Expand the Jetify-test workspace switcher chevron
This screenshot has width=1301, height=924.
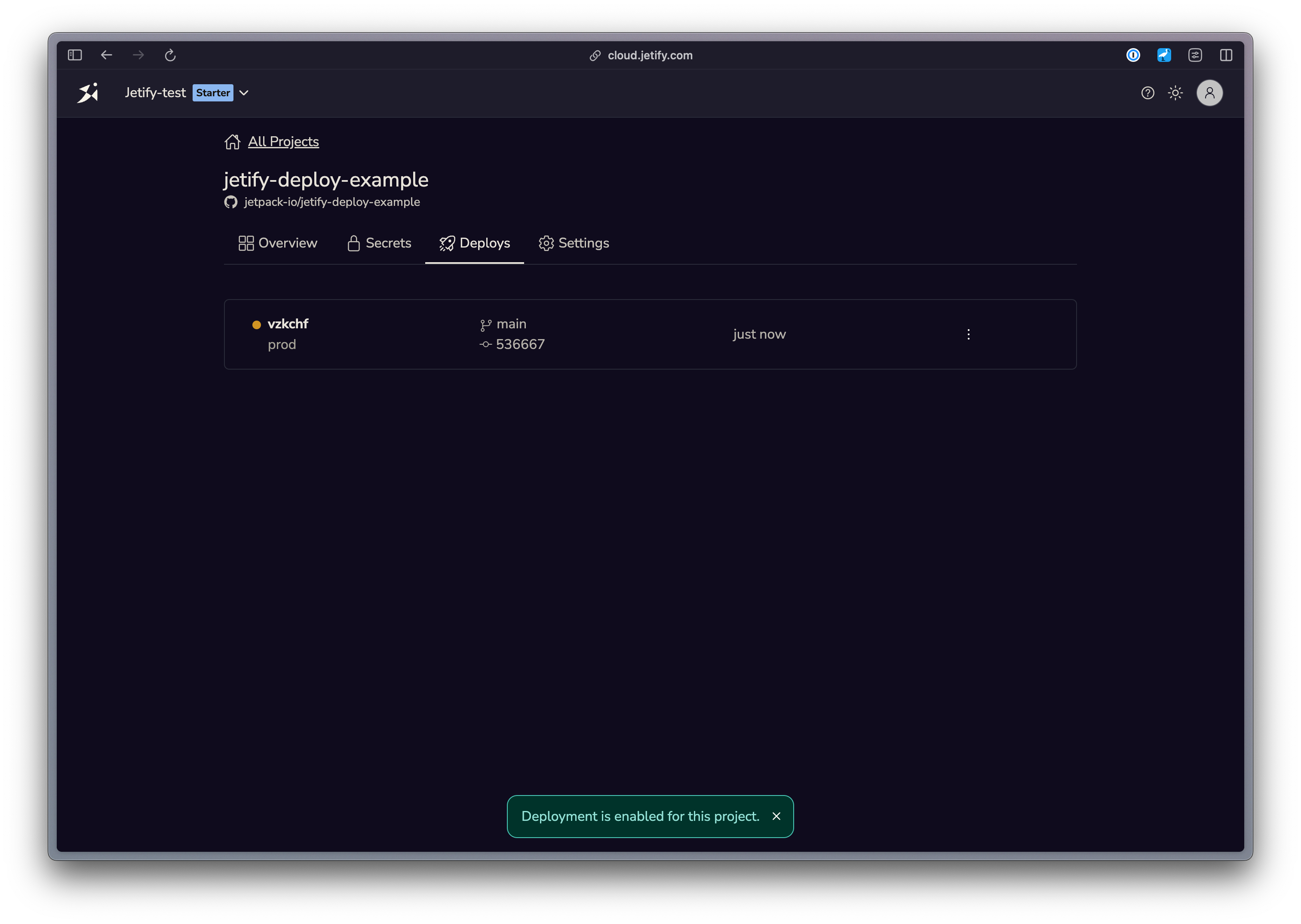(244, 93)
